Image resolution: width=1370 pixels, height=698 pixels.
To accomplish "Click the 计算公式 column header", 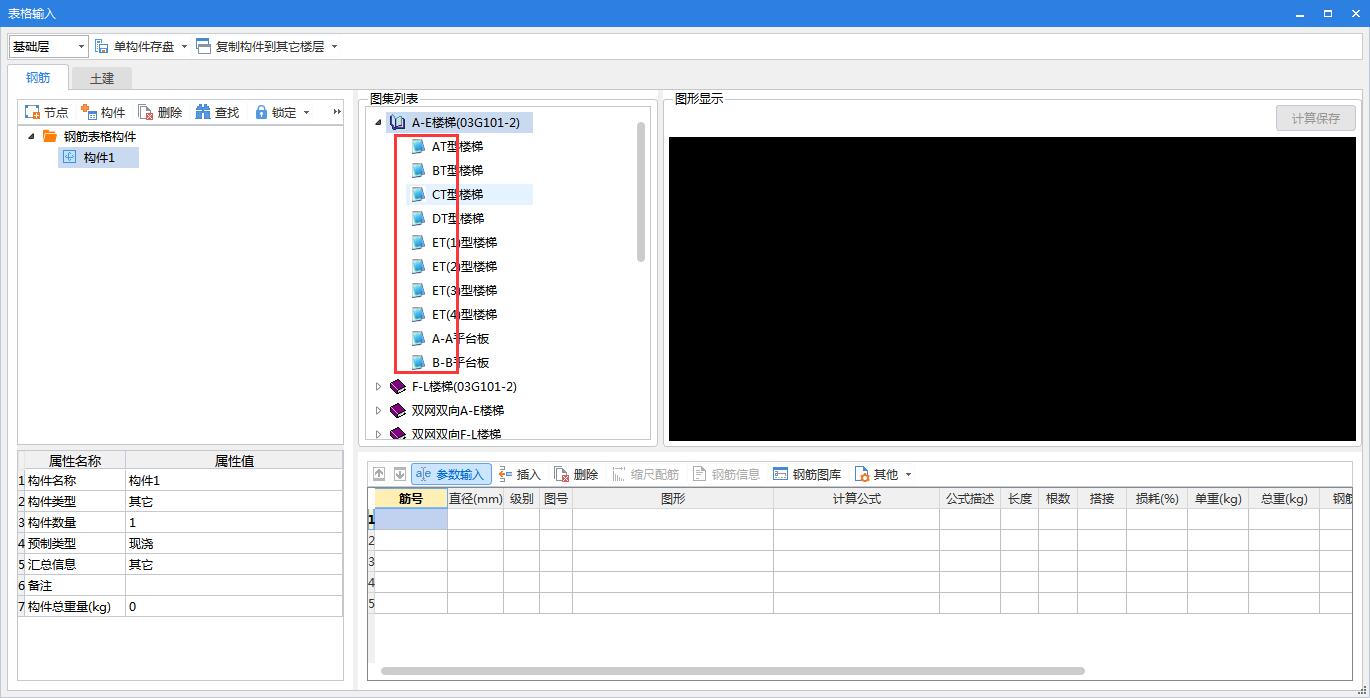I will [x=856, y=498].
